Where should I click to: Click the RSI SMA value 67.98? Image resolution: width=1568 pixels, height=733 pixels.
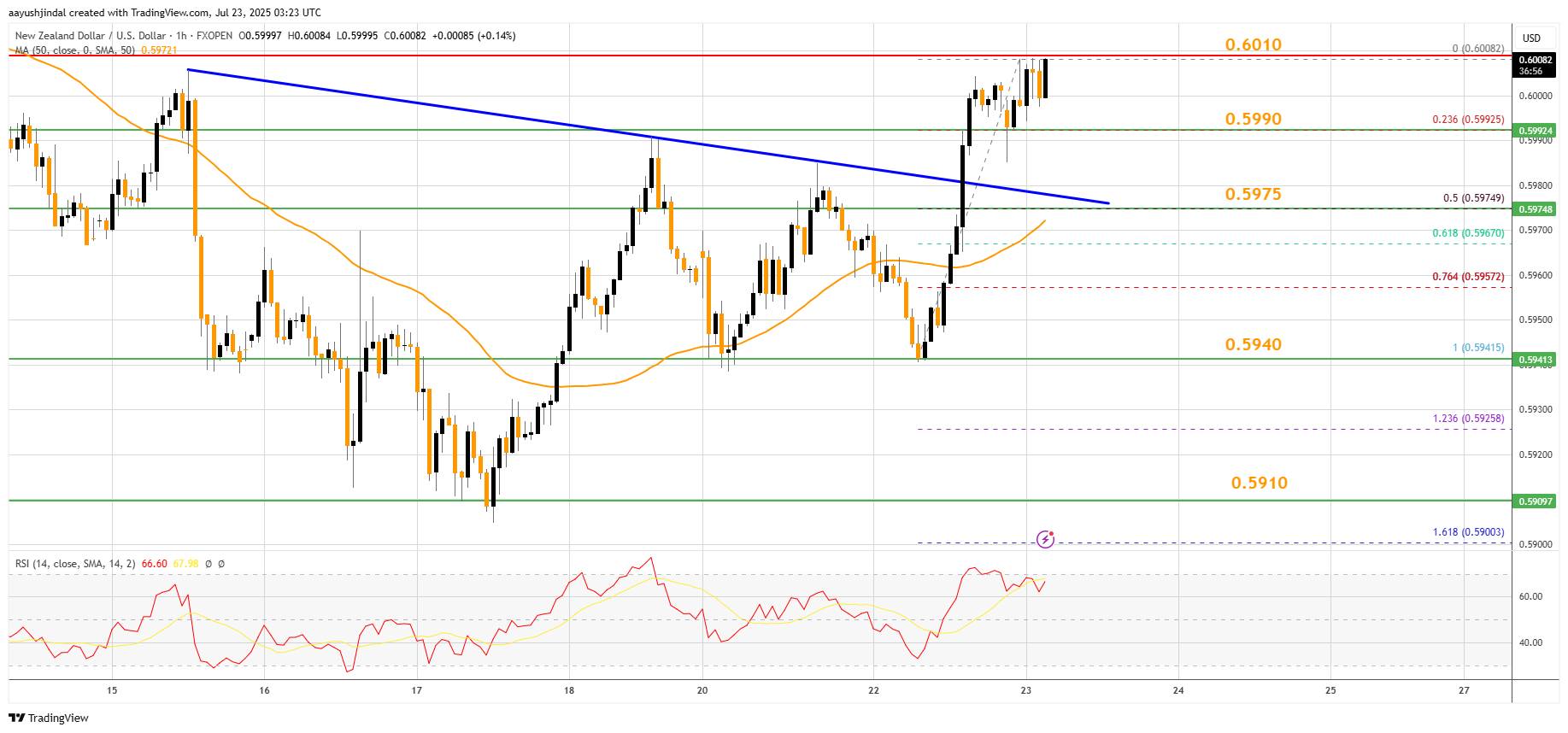pyautogui.click(x=185, y=564)
